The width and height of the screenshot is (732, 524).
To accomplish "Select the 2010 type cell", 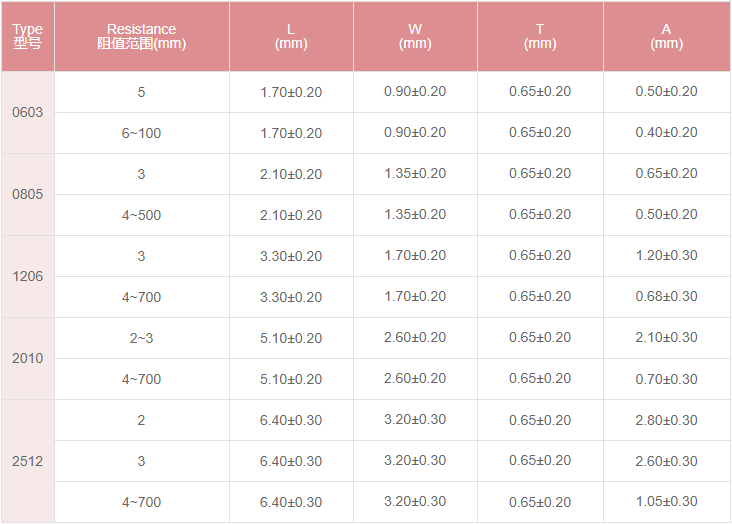I will pos(28,359).
